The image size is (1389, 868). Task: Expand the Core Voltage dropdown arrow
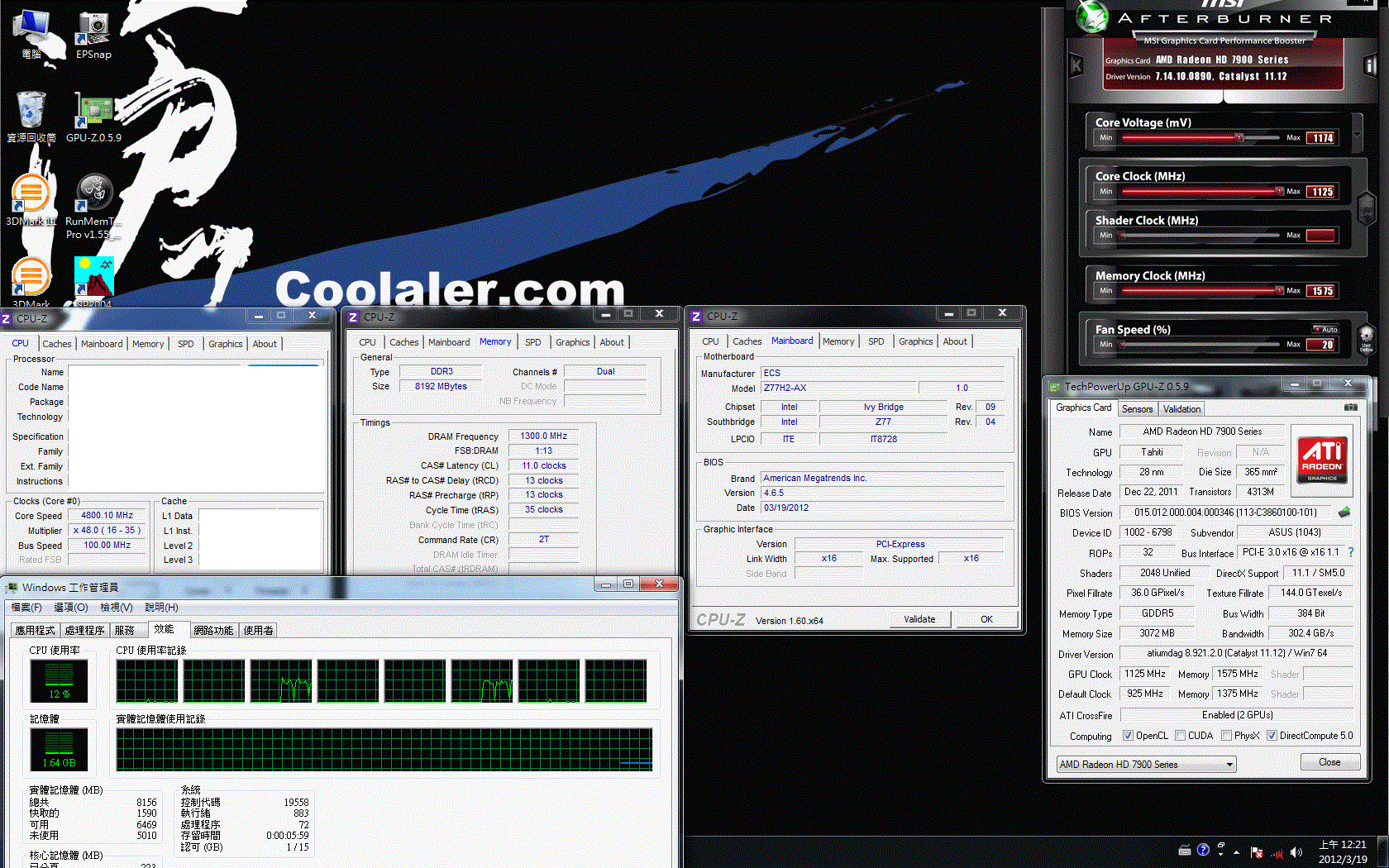pyautogui.click(x=1357, y=134)
